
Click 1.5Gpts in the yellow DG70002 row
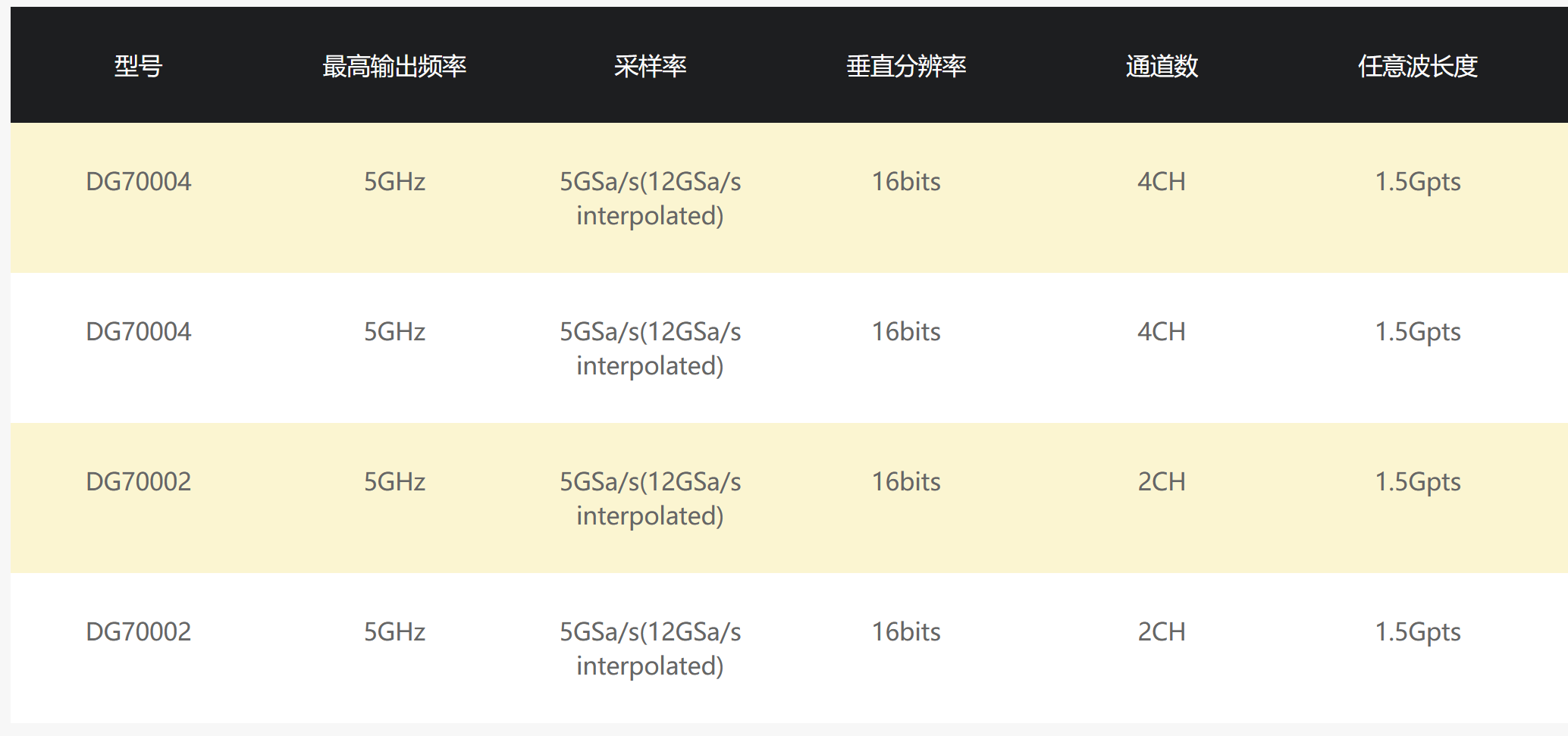pos(1418,482)
